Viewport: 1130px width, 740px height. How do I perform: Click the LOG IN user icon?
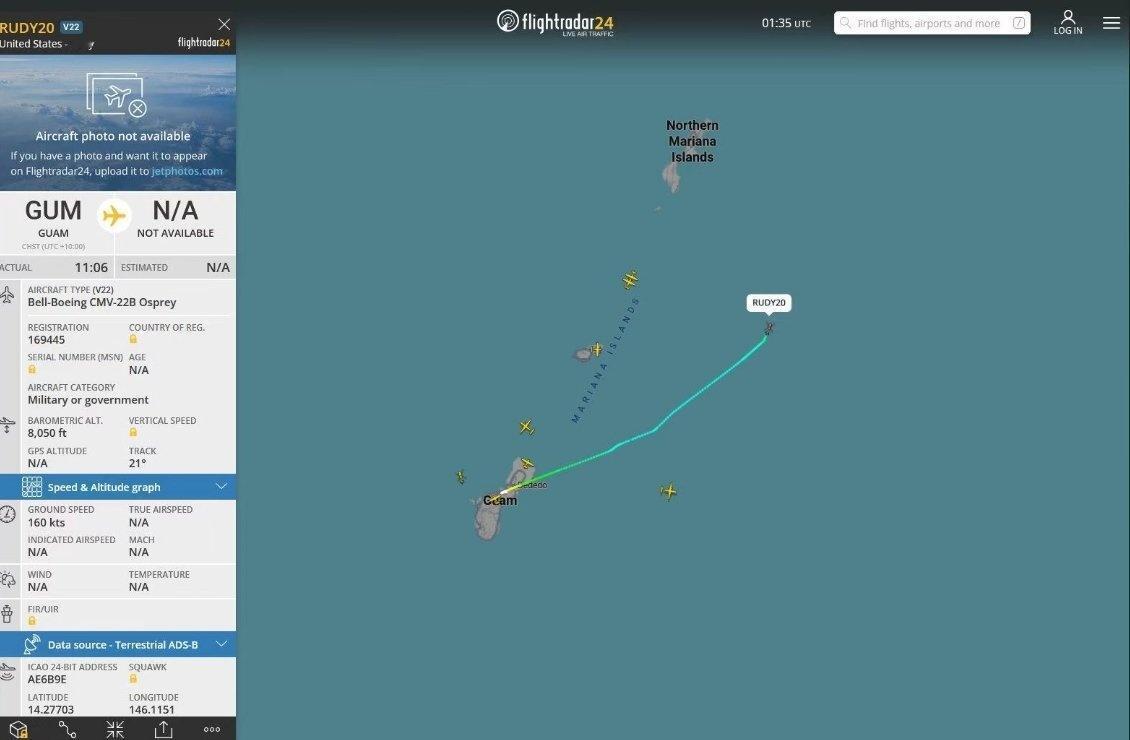coord(1068,22)
